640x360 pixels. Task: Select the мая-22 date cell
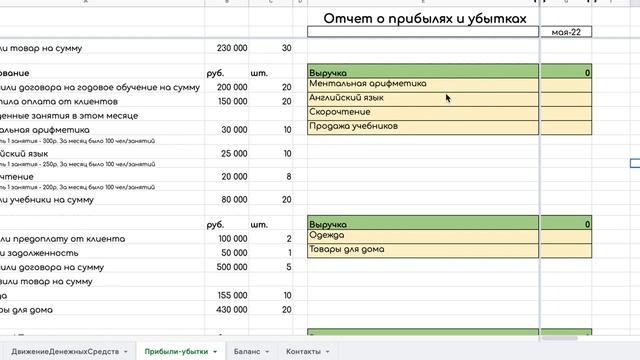coord(566,32)
